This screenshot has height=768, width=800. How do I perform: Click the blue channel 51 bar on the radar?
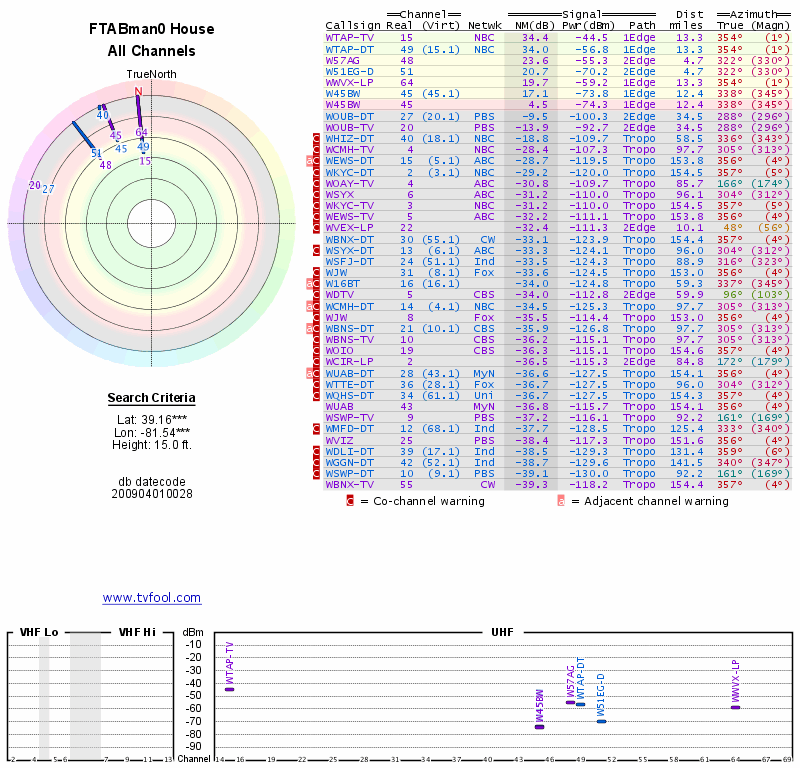(x=83, y=135)
